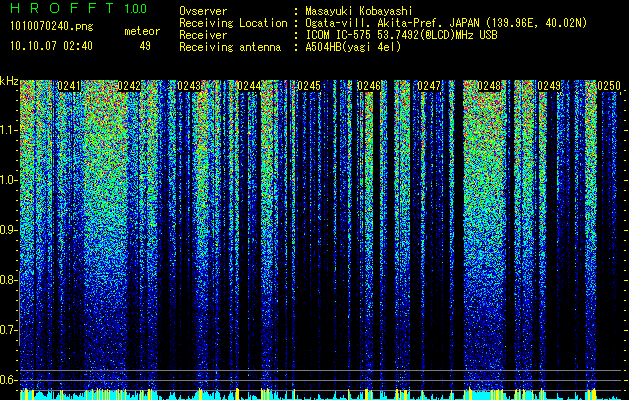Image resolution: width=629 pixels, height=400 pixels.
Task: Click time marker 0249
Action: [x=549, y=86]
